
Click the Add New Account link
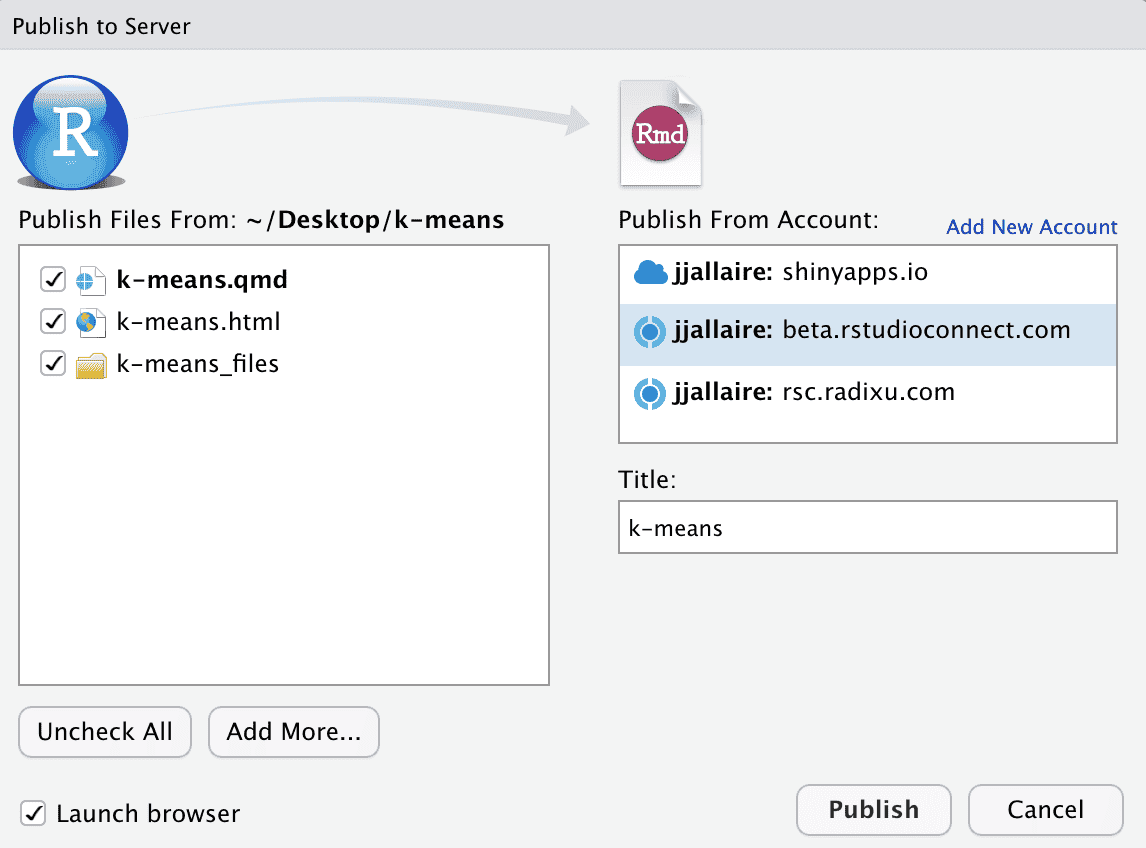[1031, 227]
